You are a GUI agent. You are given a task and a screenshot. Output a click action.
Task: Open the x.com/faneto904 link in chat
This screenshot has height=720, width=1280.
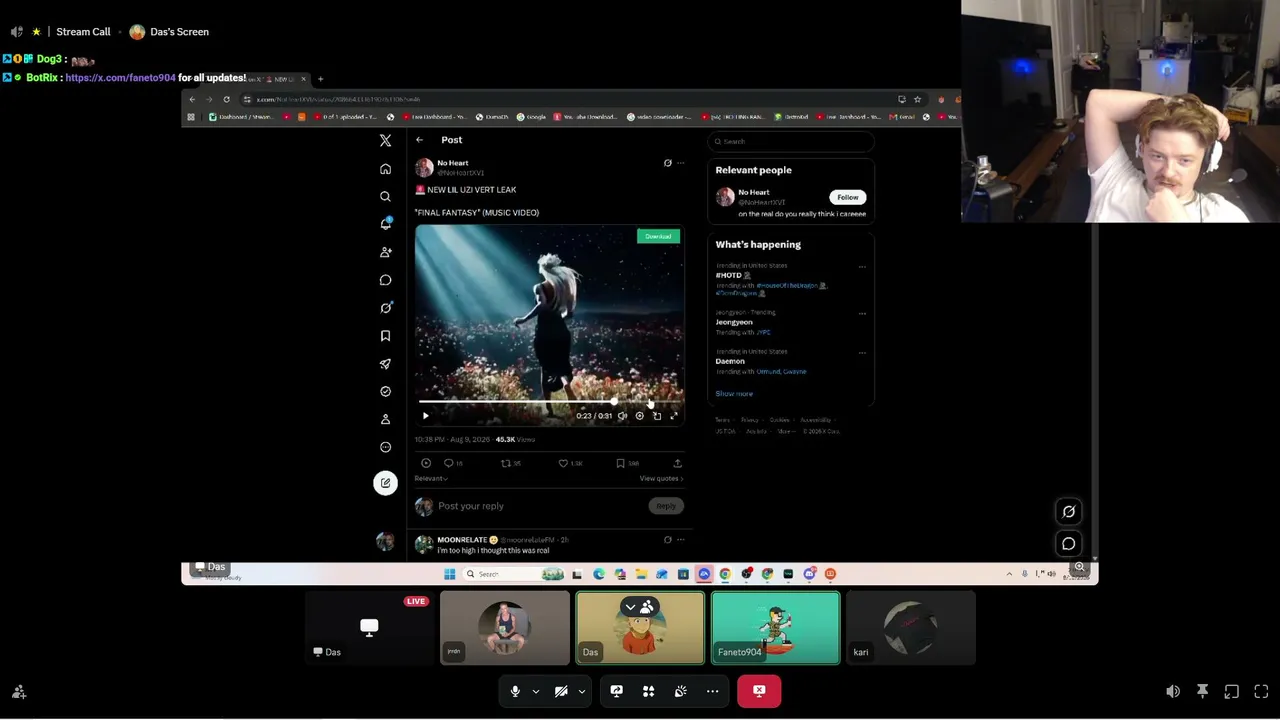[x=120, y=78]
